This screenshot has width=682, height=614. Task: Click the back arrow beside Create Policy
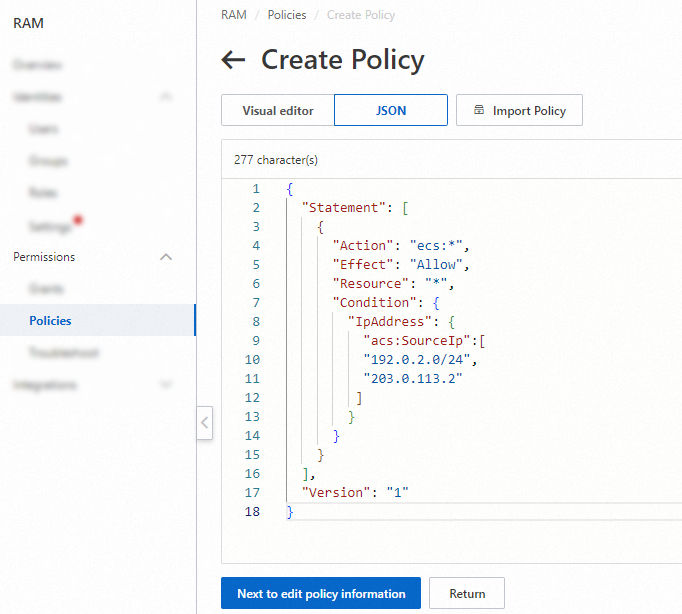(234, 60)
